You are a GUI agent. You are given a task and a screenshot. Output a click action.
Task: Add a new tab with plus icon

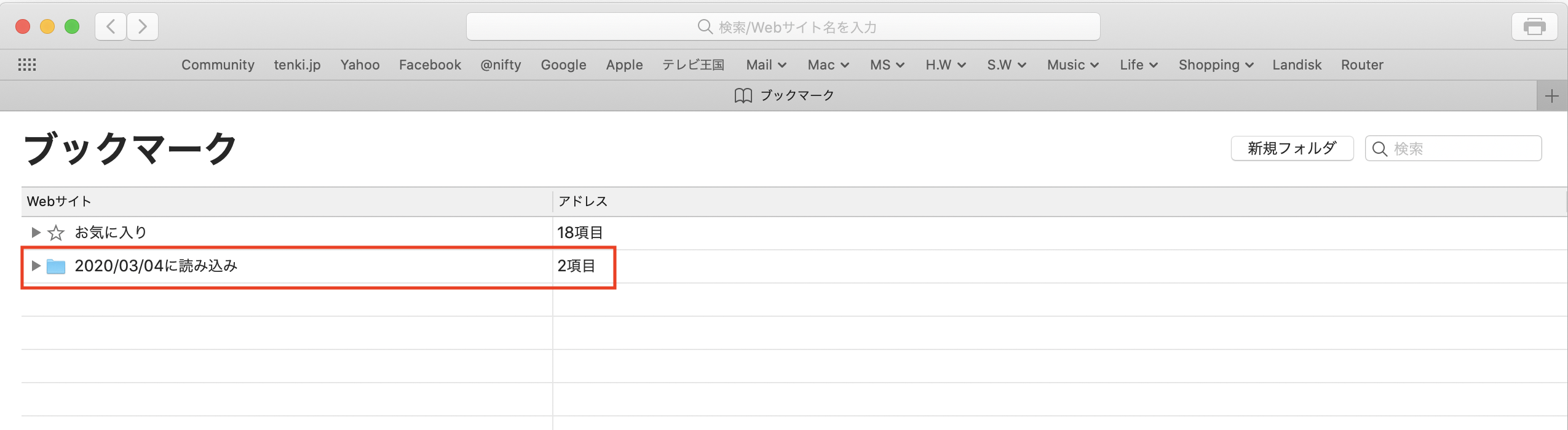click(x=1551, y=96)
